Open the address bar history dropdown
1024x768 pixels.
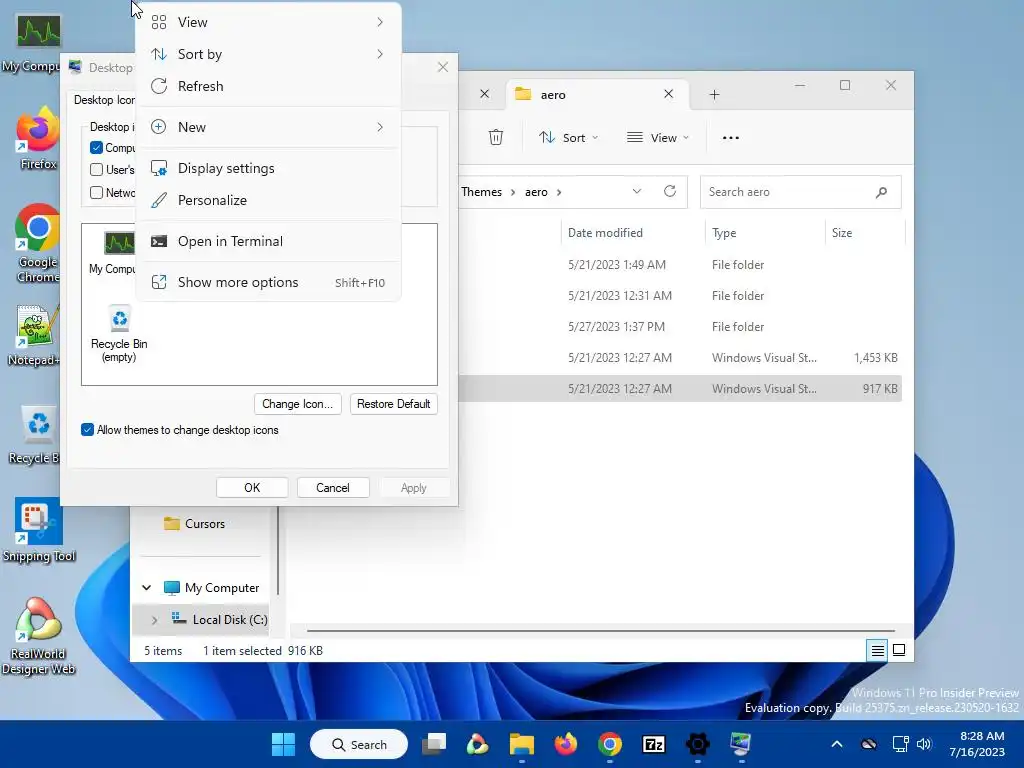click(x=637, y=191)
